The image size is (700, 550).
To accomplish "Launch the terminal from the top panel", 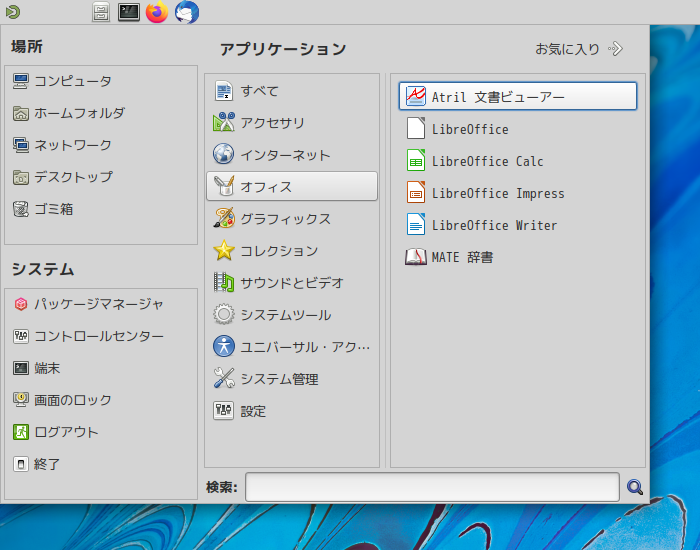I will (129, 12).
